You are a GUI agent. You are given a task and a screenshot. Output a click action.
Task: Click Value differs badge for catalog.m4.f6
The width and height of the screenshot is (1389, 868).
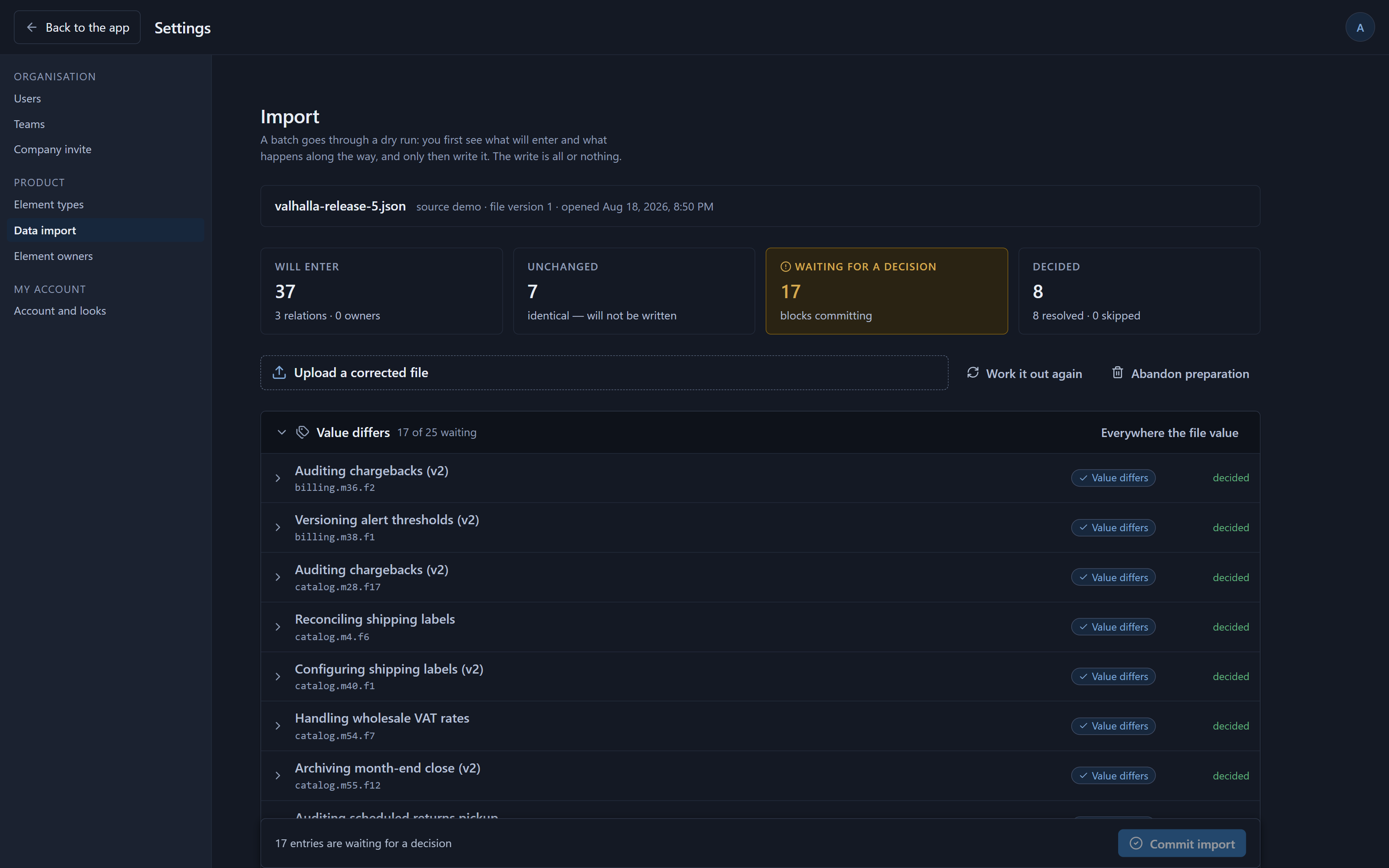pos(1113,627)
